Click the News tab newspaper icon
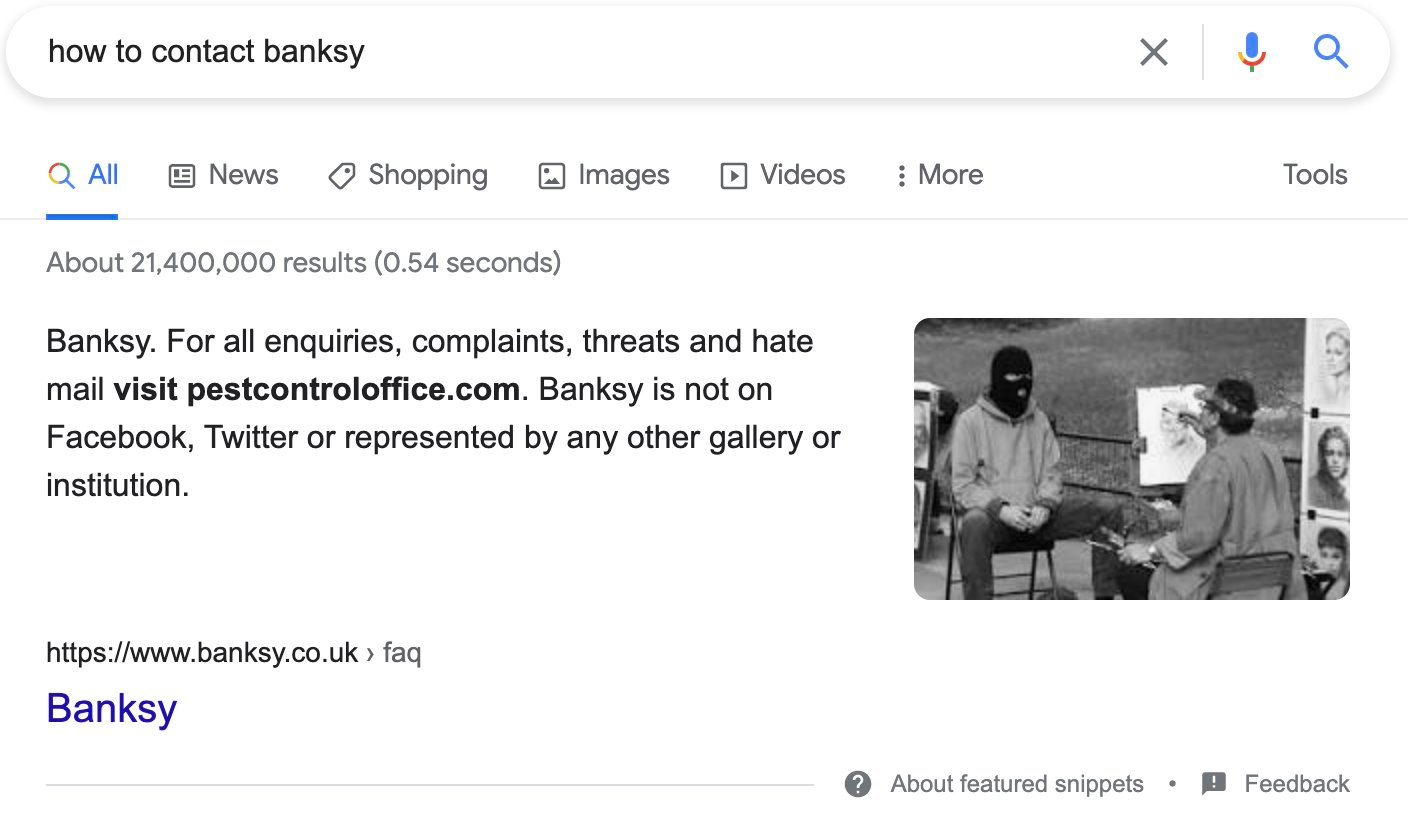The height and width of the screenshot is (838, 1408). click(181, 176)
